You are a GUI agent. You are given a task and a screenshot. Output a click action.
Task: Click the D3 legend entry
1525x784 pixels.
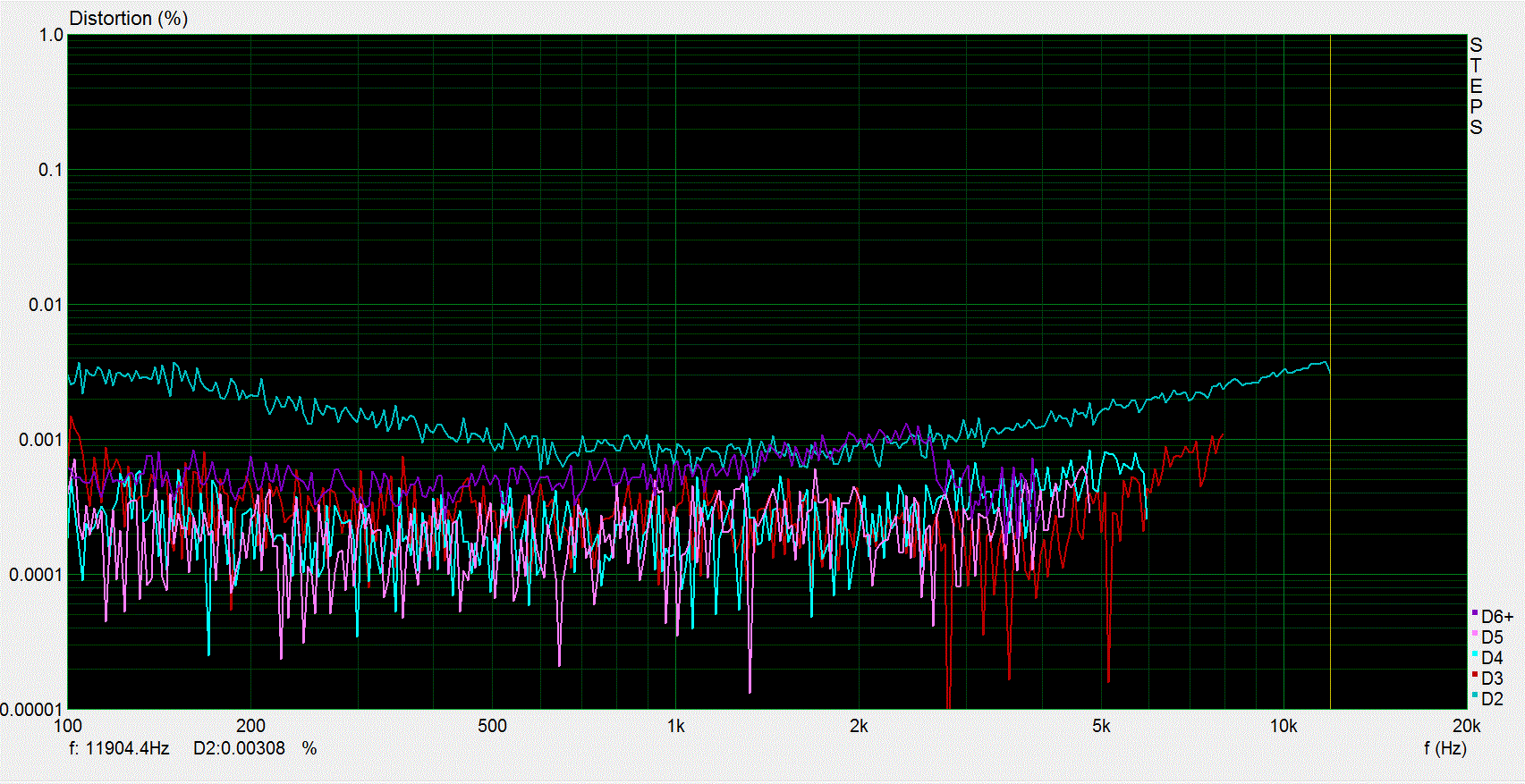click(x=1487, y=679)
